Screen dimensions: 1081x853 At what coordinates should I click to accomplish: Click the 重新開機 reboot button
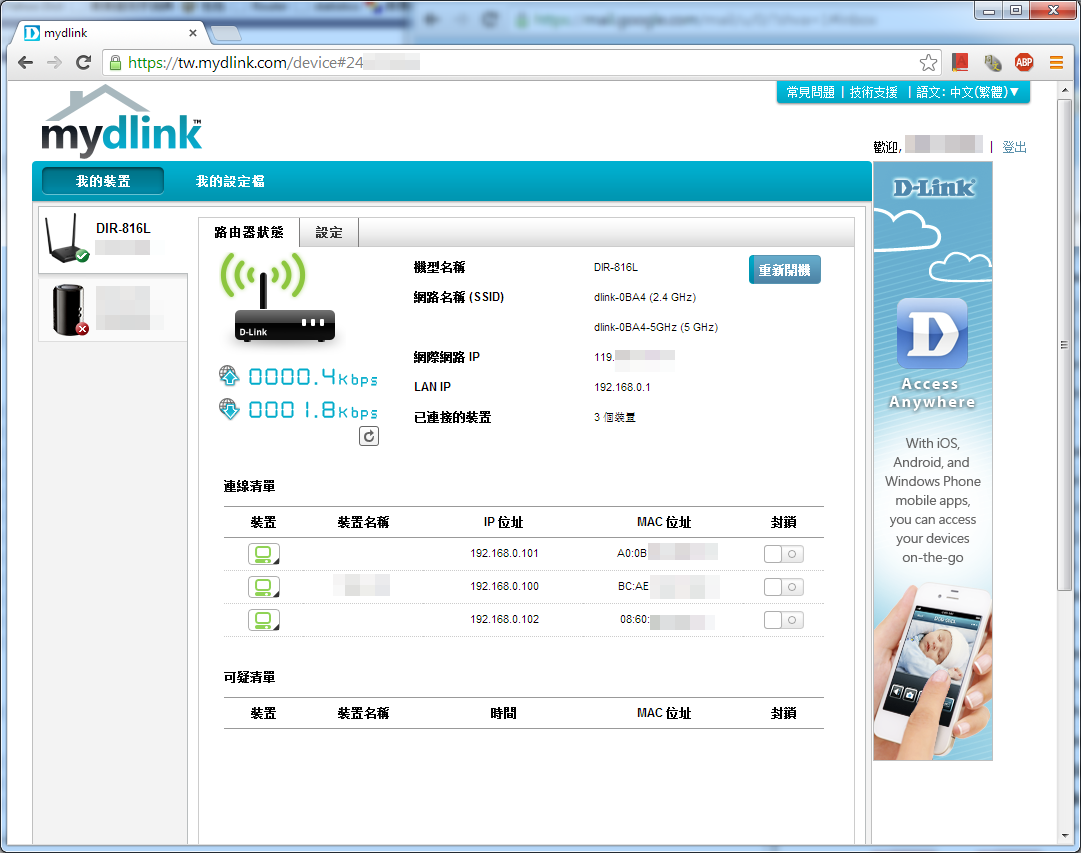click(x=784, y=270)
